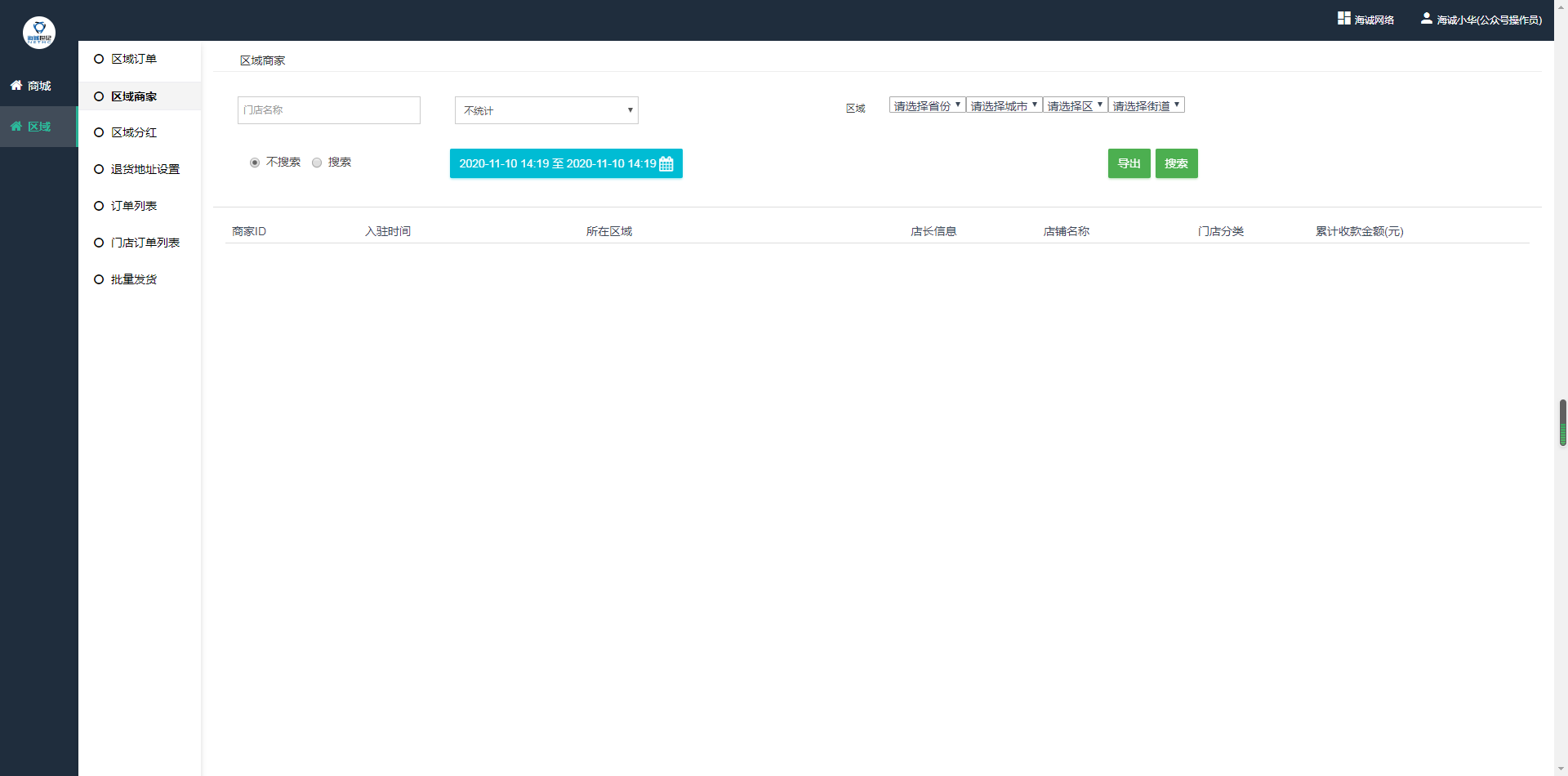Click the 区域商家 page title text
1568x776 pixels.
[262, 60]
